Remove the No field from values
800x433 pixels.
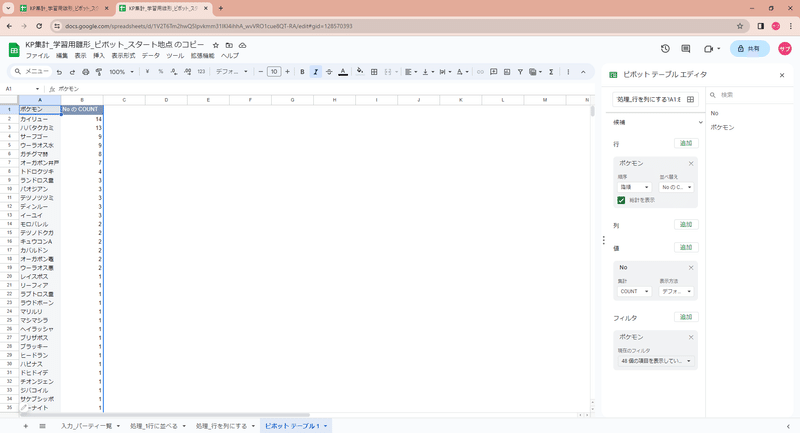pyautogui.click(x=691, y=267)
